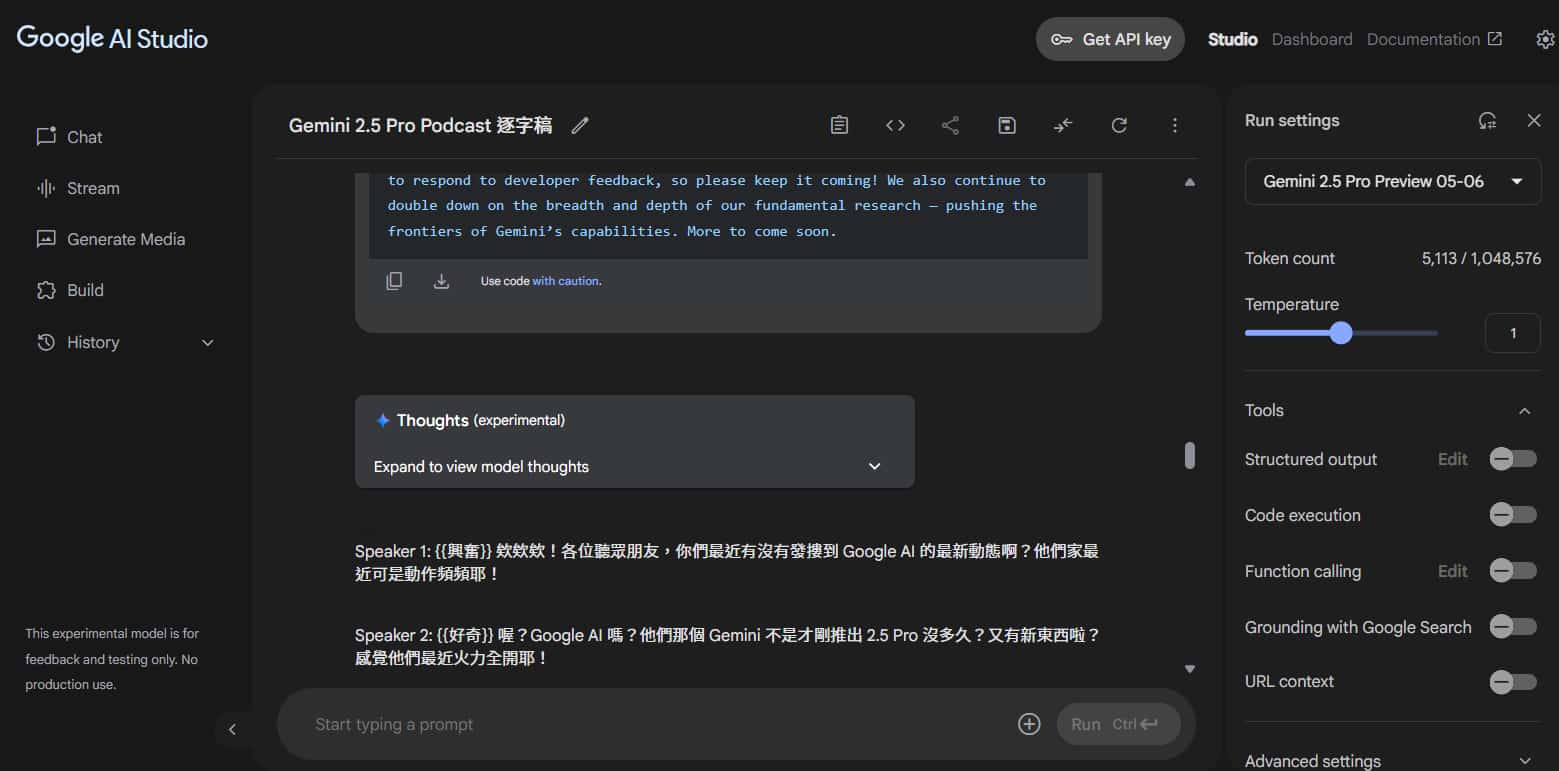Click the Google AI Studio logo
This screenshot has width=1559, height=771.
(x=112, y=39)
